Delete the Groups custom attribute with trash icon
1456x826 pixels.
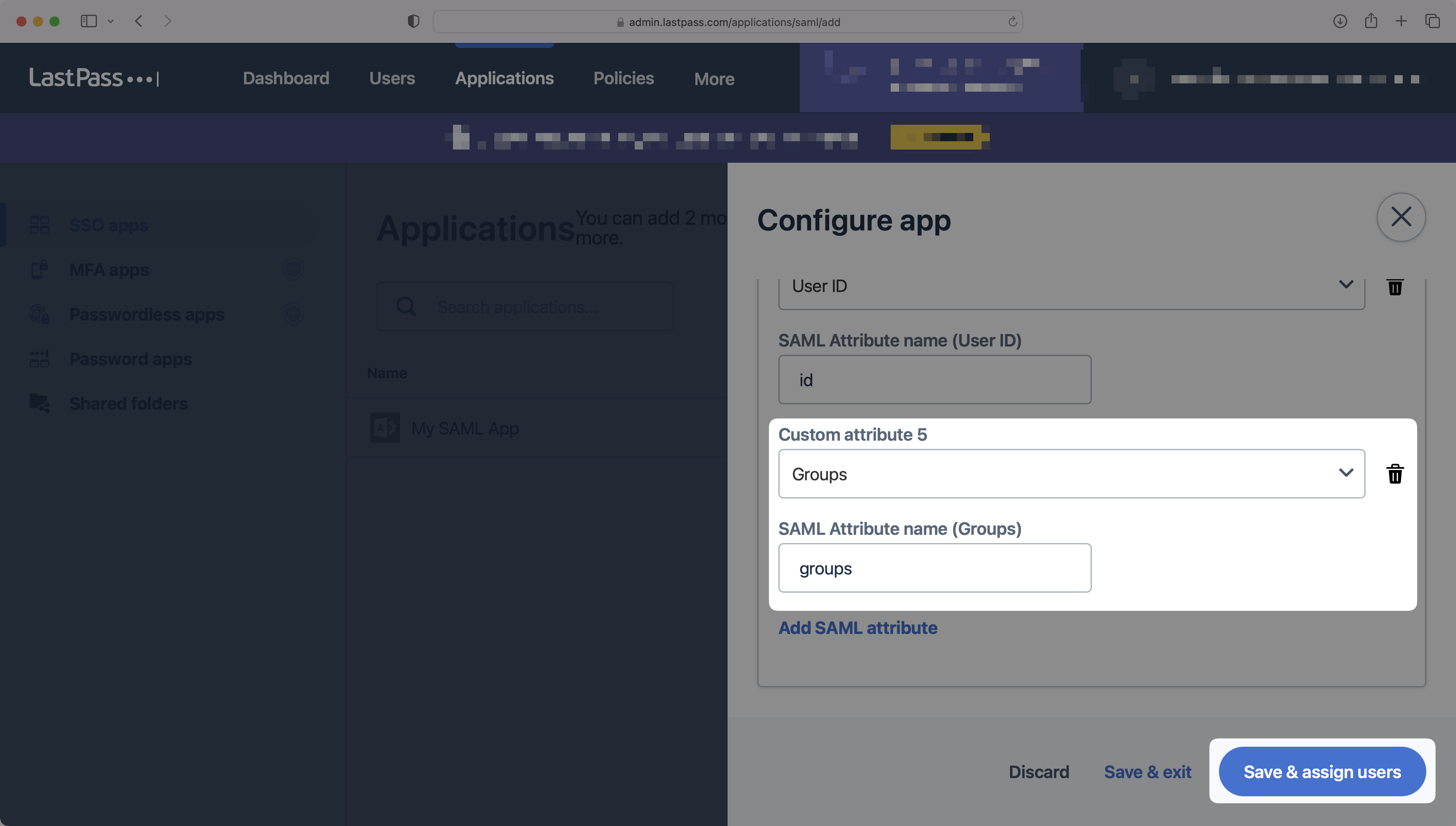(x=1395, y=474)
